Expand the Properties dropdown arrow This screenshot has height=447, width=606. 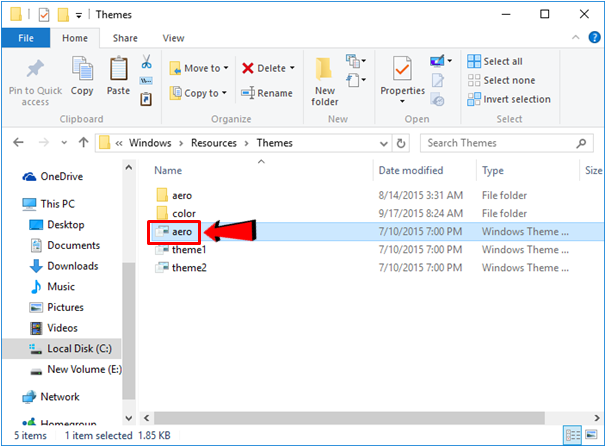coord(402,101)
